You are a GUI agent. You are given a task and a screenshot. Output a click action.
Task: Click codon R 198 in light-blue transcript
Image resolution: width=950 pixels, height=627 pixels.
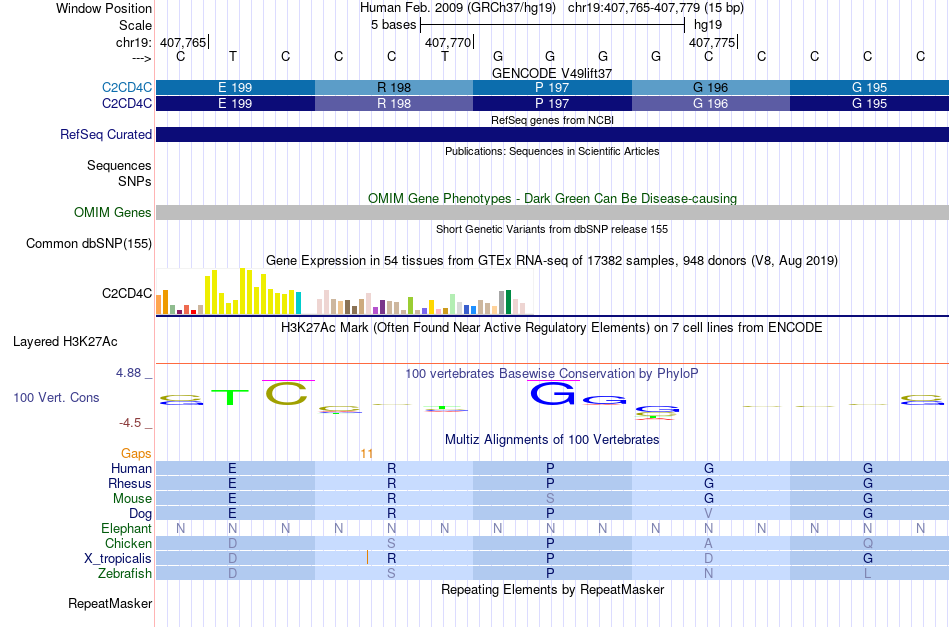click(x=394, y=87)
